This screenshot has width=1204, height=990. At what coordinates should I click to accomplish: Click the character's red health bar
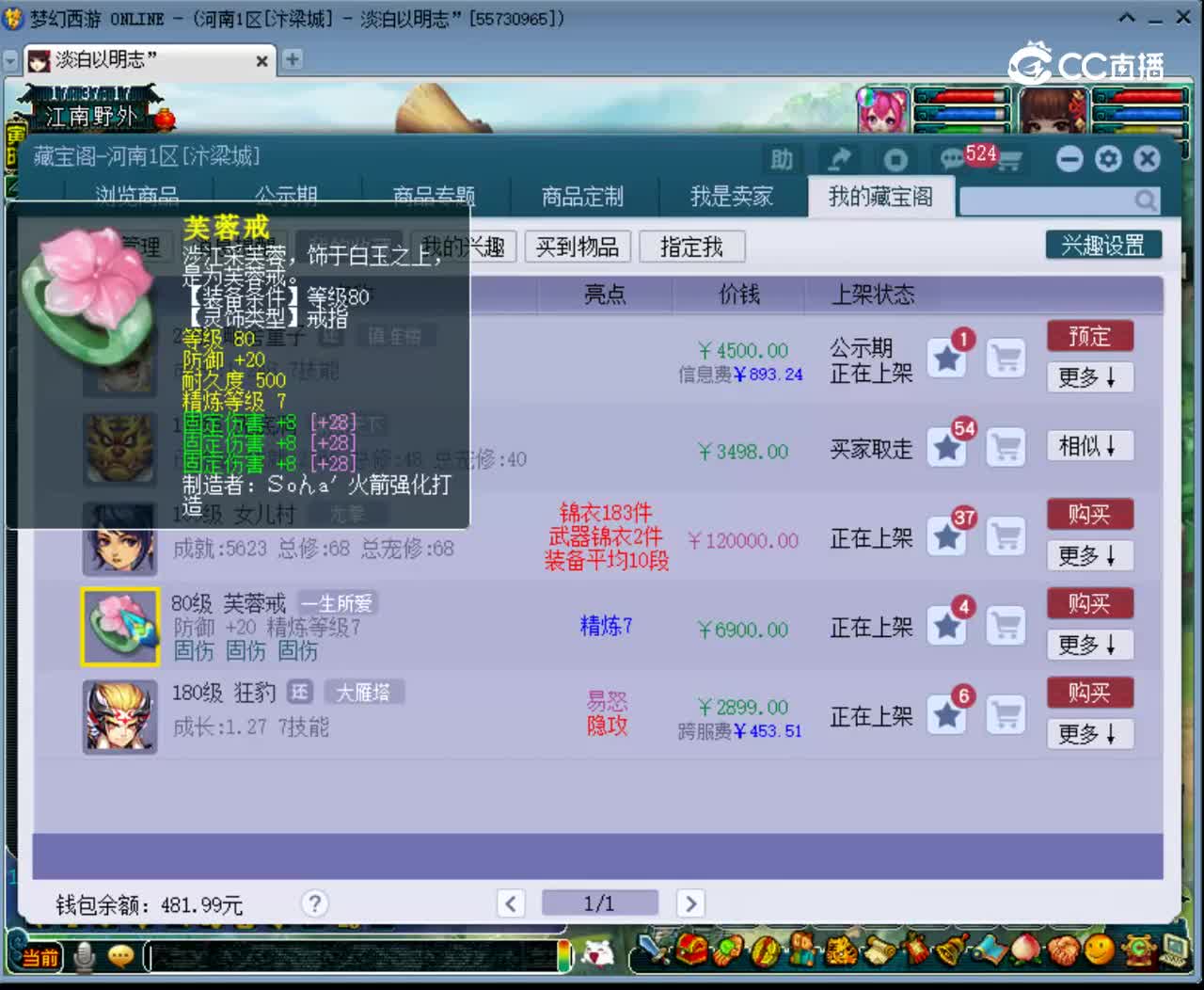pyautogui.click(x=1140, y=96)
